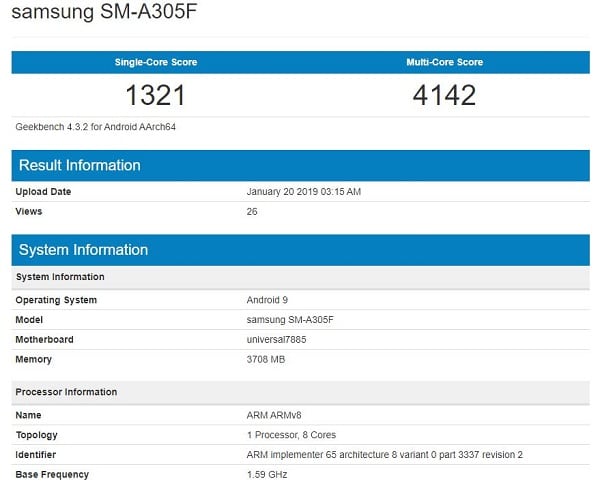The image size is (600, 490).
Task: Select the Model value samsung SM-A305F
Action: click(x=290, y=320)
